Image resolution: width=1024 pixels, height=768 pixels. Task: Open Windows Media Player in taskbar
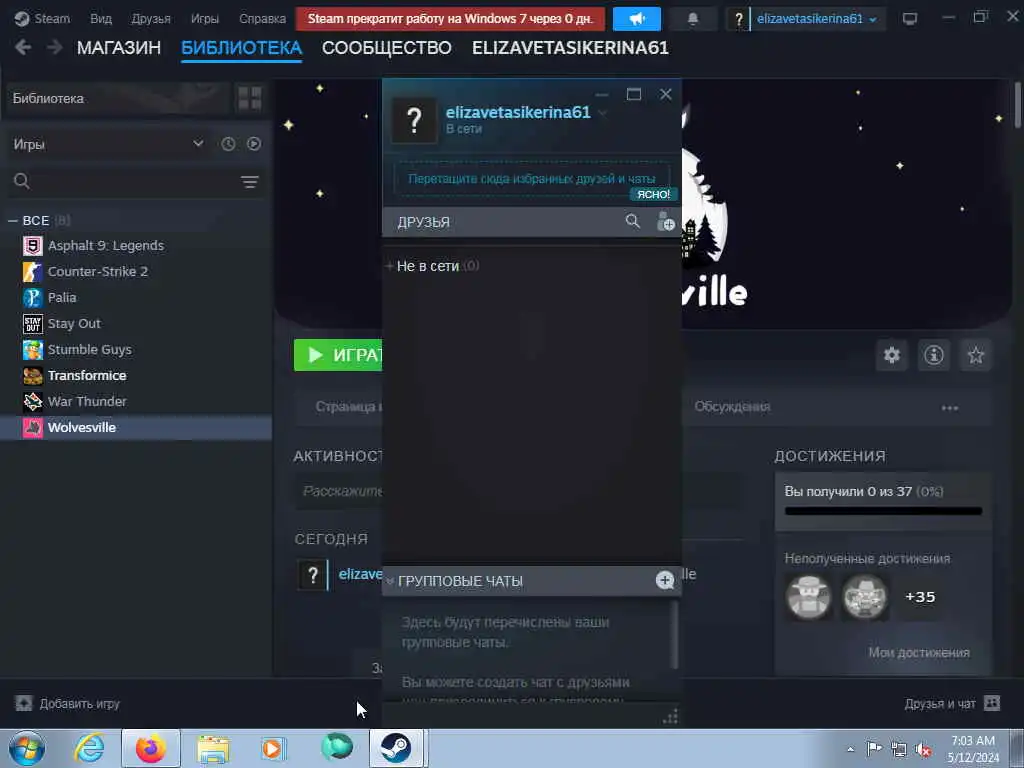[x=273, y=748]
